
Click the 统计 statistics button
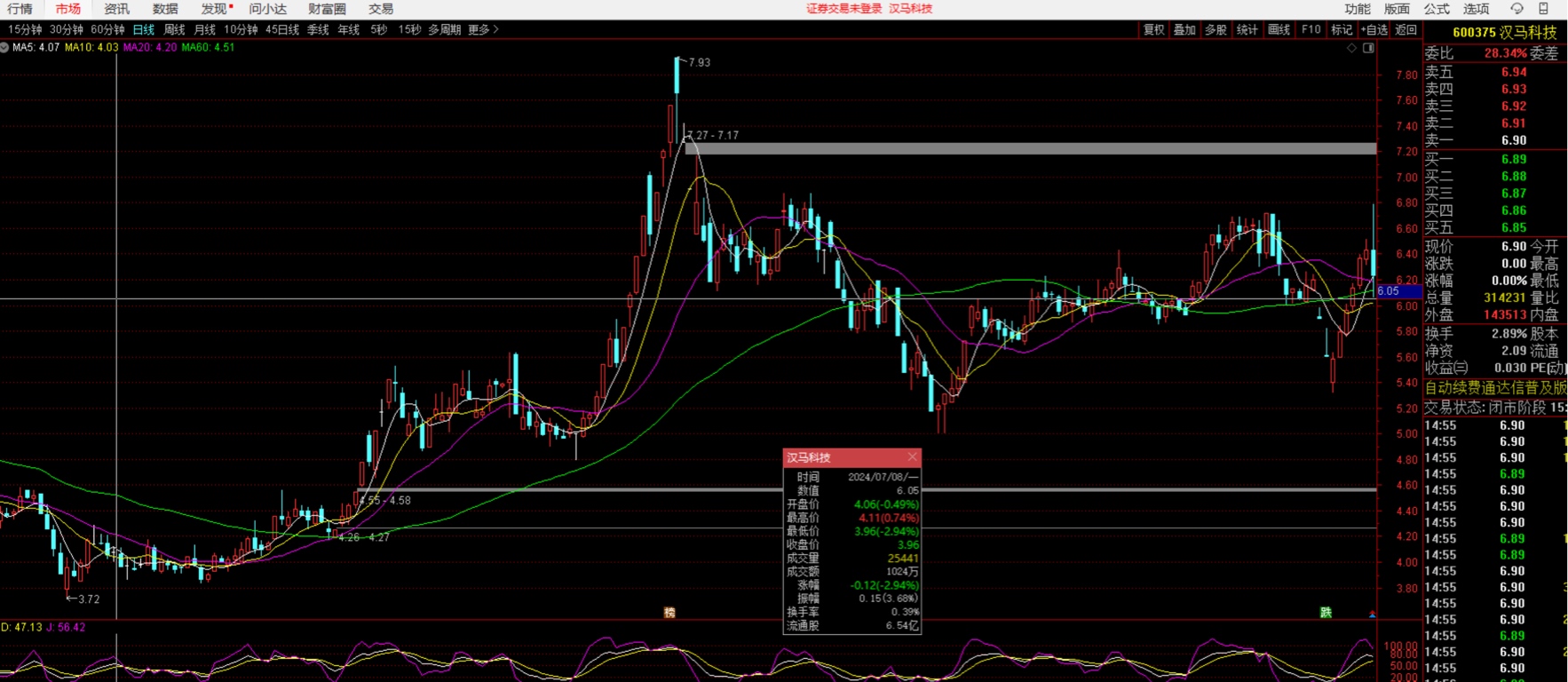point(1247,29)
